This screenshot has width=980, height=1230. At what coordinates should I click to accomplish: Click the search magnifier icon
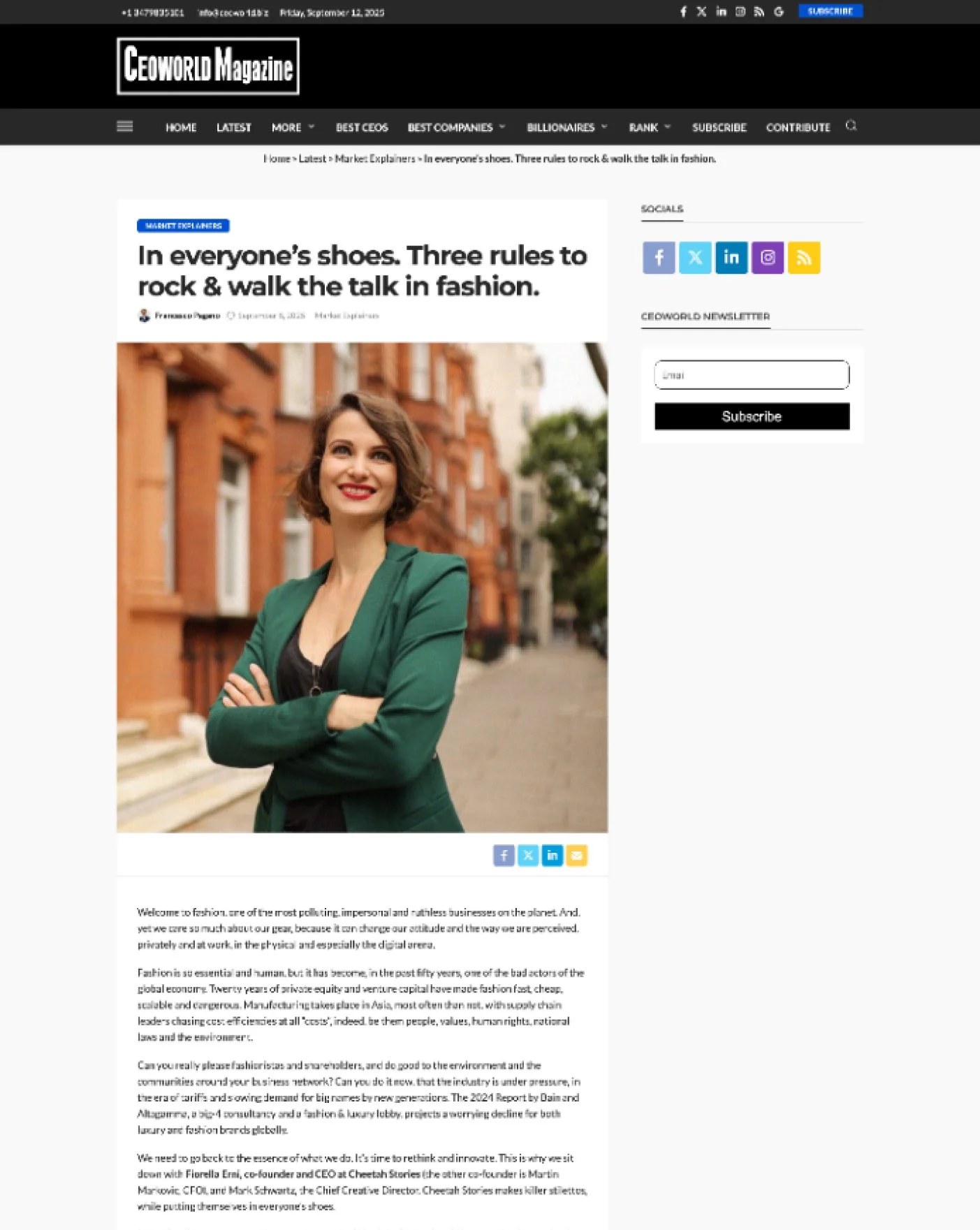click(x=851, y=126)
